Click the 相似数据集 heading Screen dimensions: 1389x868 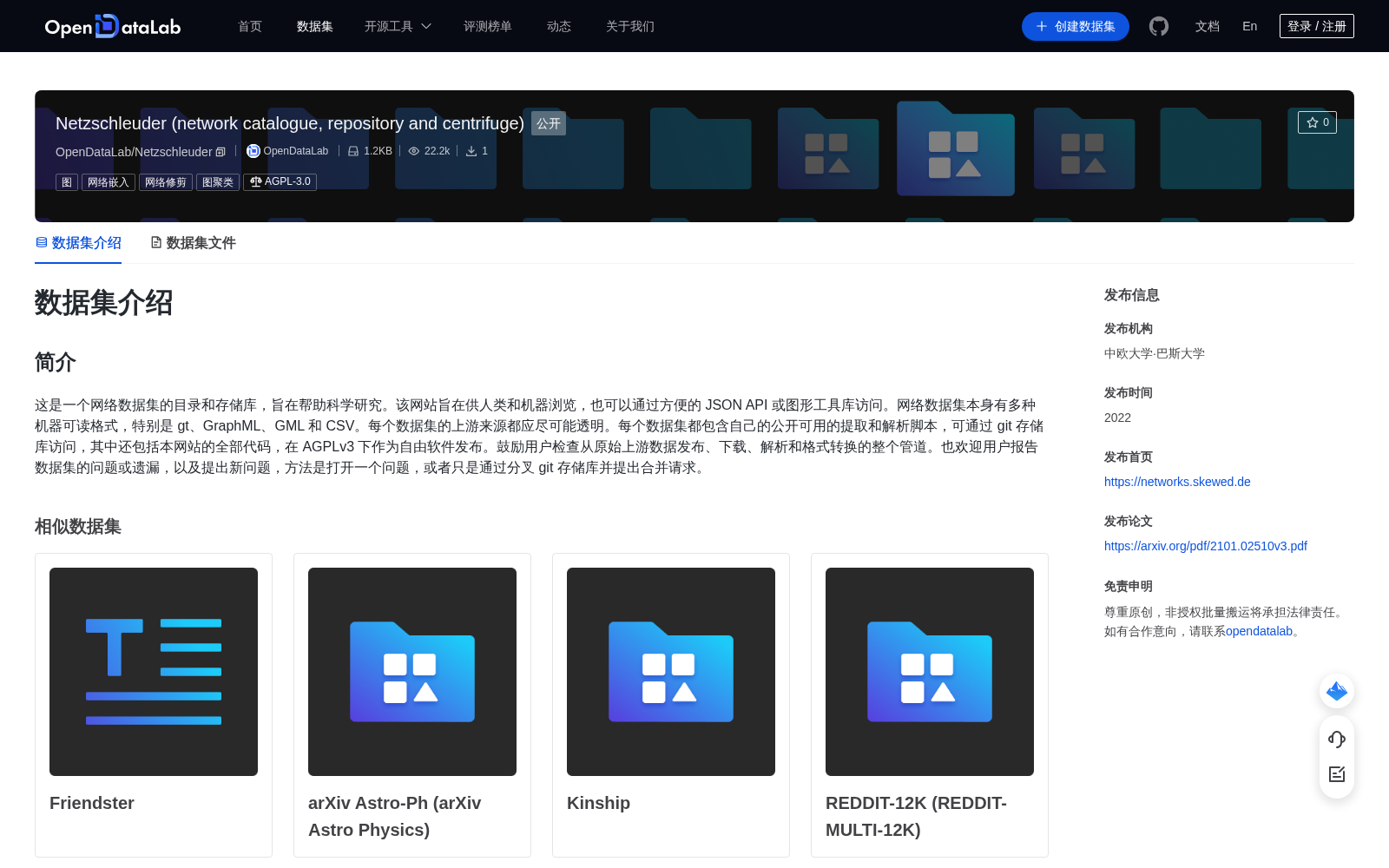(x=78, y=527)
